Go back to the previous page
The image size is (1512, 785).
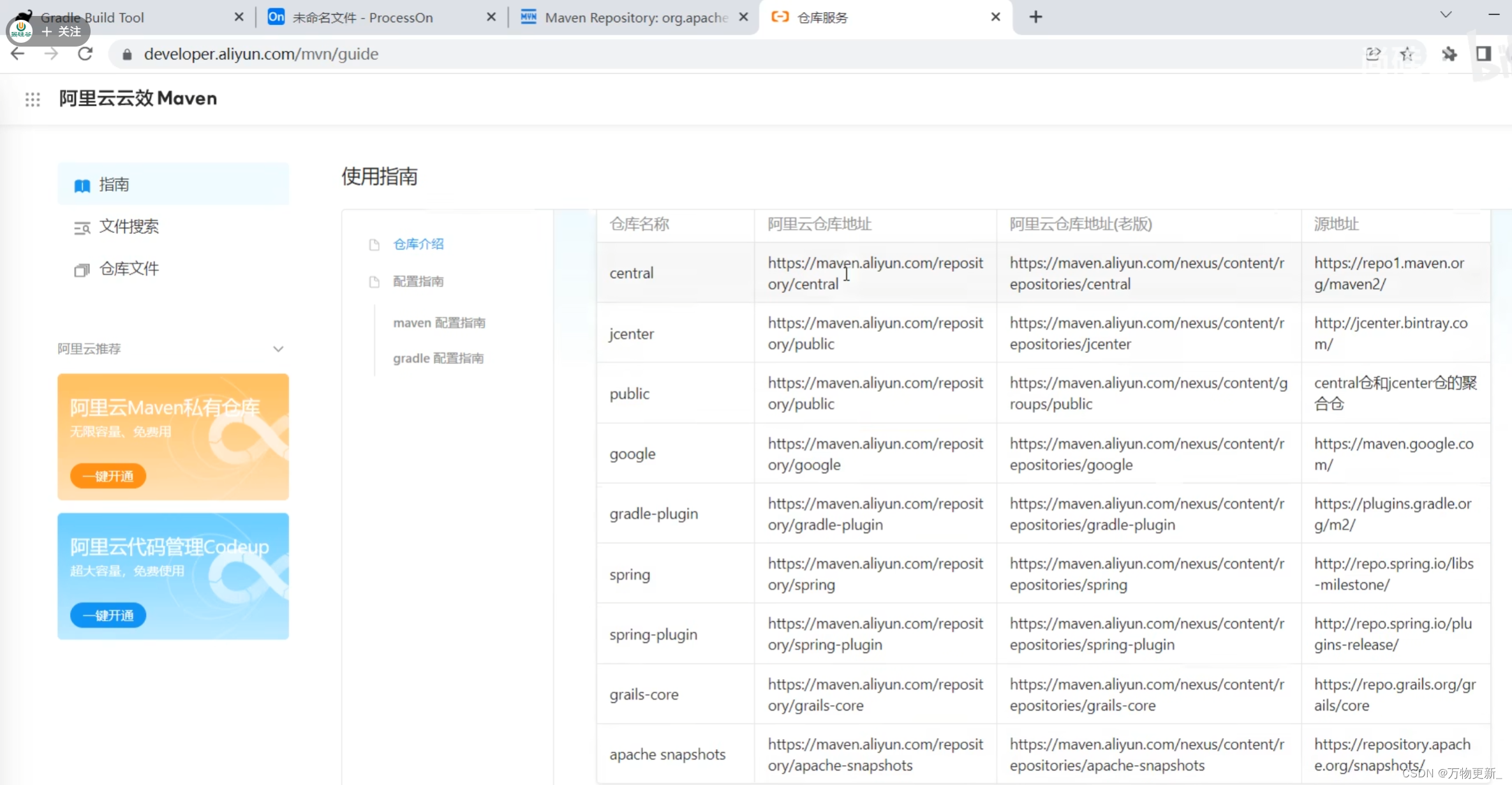point(18,54)
